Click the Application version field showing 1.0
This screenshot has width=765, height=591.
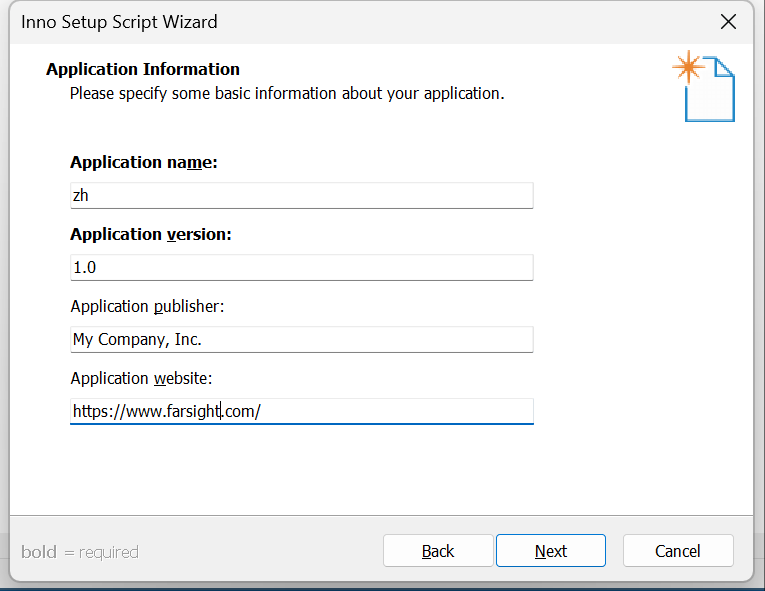coord(302,267)
